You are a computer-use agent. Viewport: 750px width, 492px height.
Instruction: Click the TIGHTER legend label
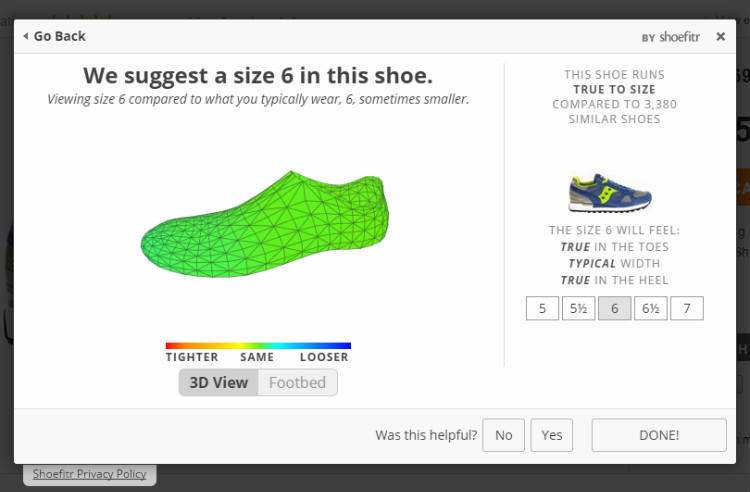point(192,357)
